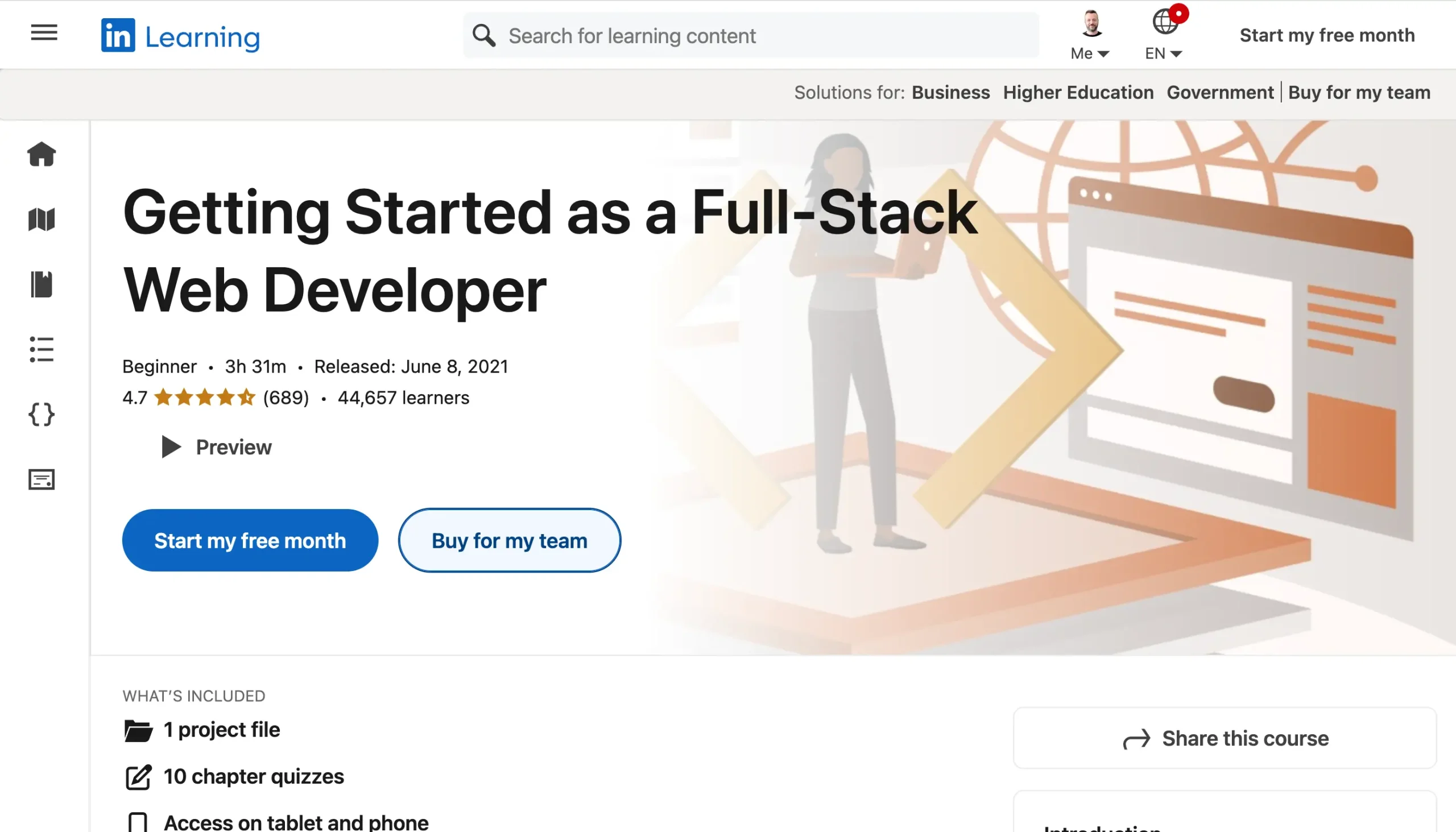Go to Home in sidebar
The image size is (1456, 832).
coord(42,154)
